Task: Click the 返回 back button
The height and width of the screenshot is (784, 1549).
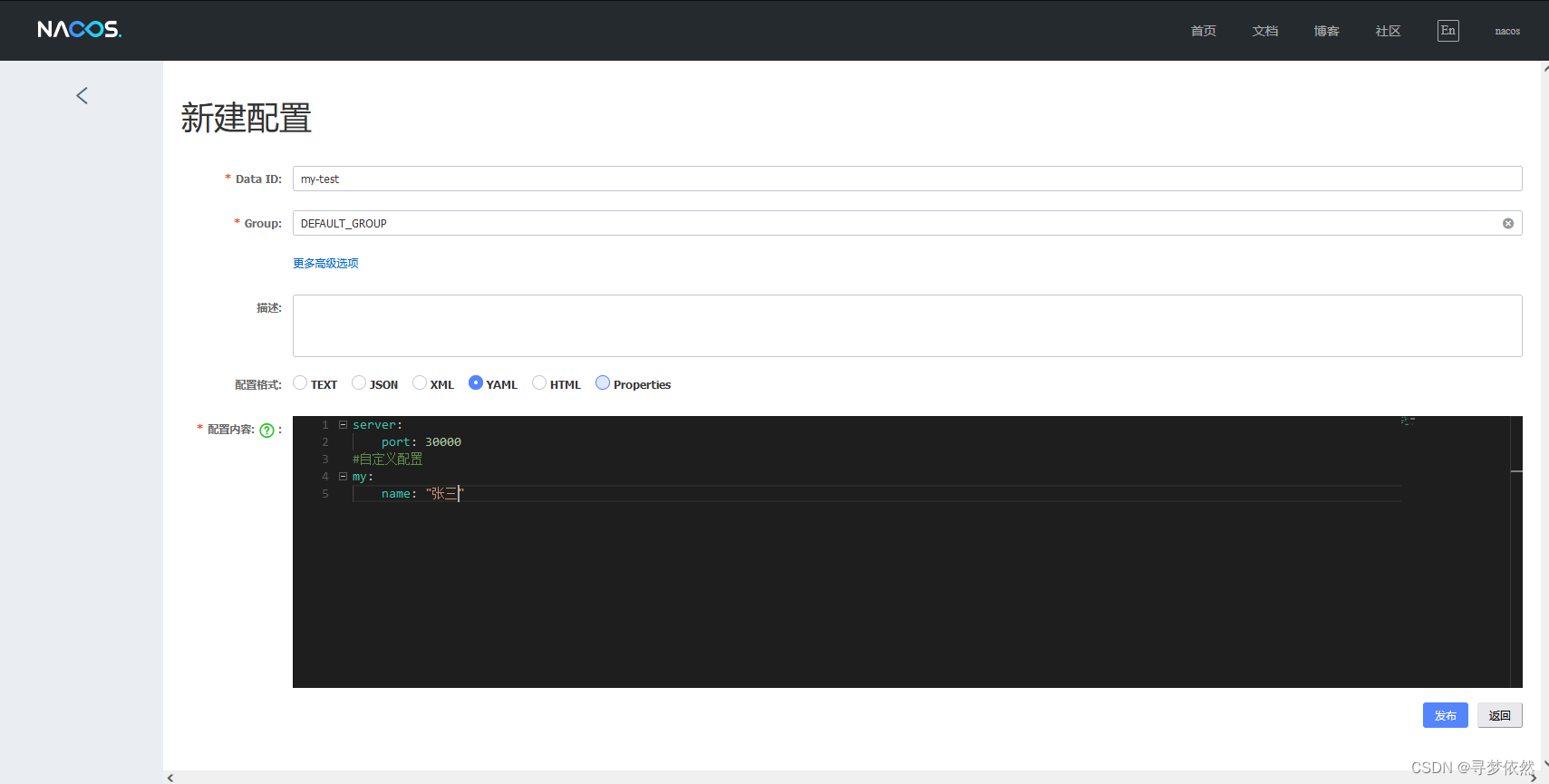Action: 1500,715
